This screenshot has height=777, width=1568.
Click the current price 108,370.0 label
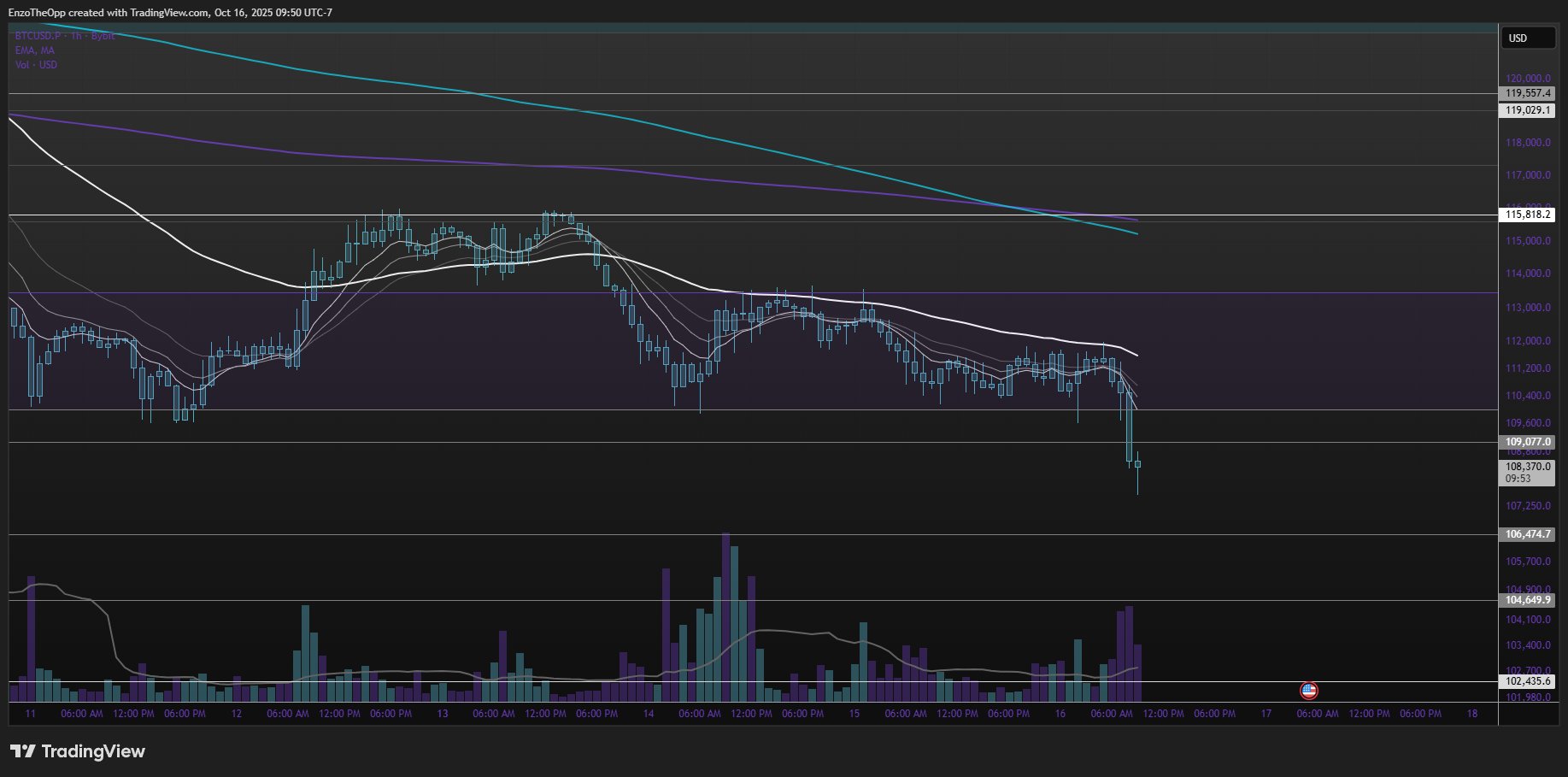(1528, 467)
